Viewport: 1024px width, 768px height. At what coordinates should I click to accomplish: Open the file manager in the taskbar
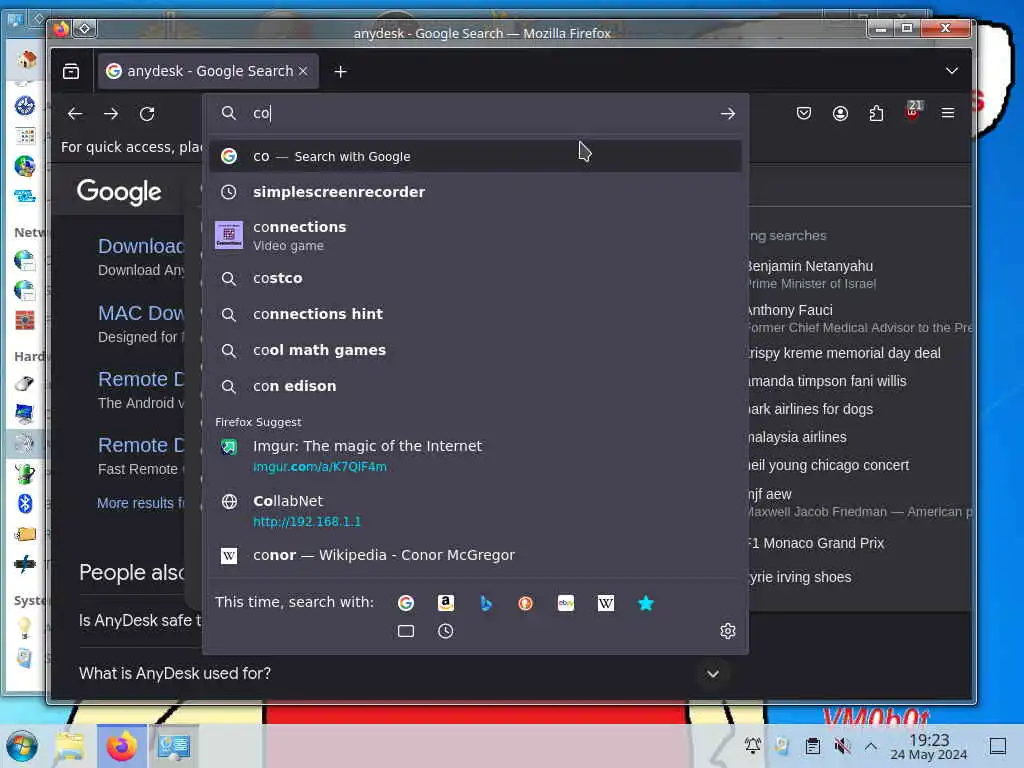[70, 746]
